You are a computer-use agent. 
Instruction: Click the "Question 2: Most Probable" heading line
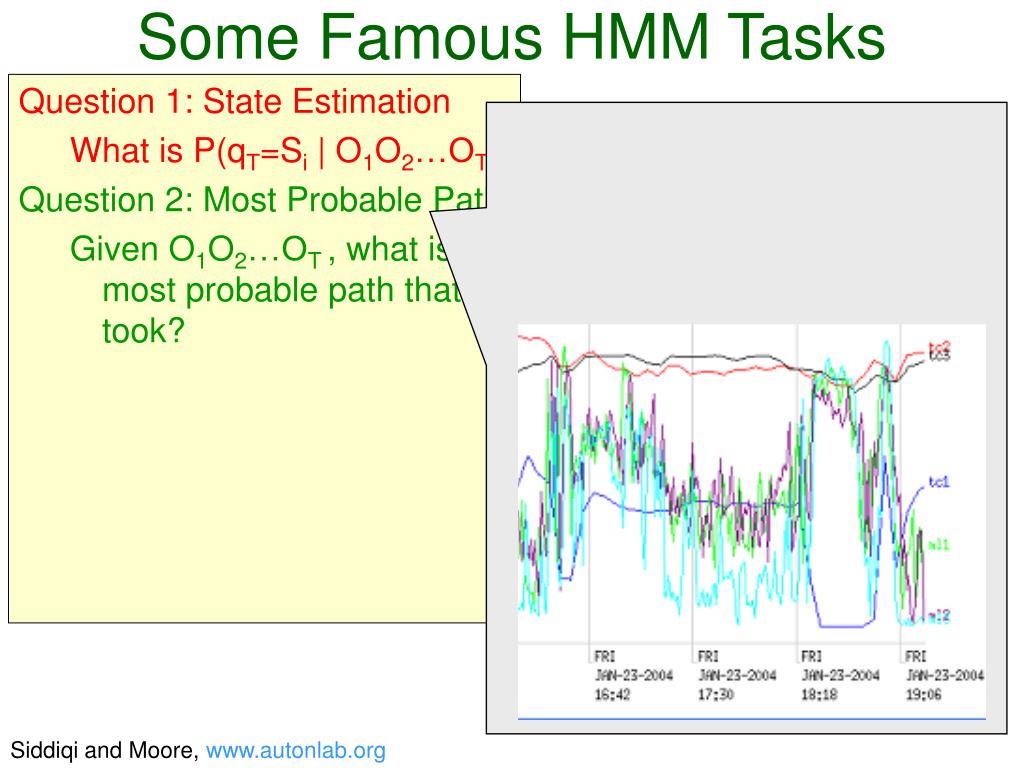click(252, 200)
